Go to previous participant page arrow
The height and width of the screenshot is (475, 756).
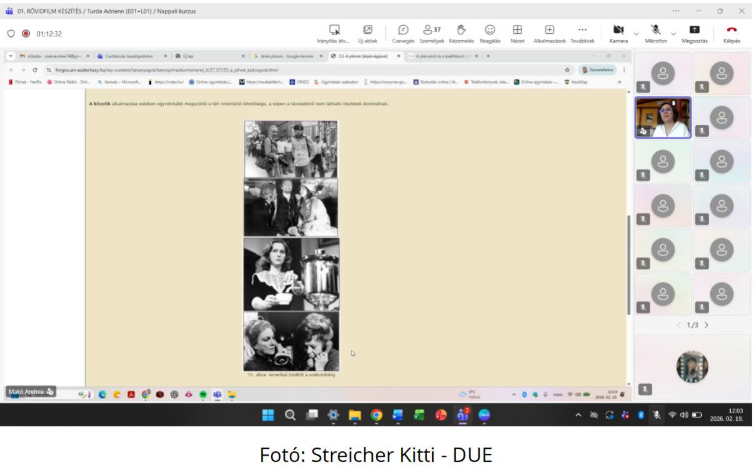click(678, 325)
